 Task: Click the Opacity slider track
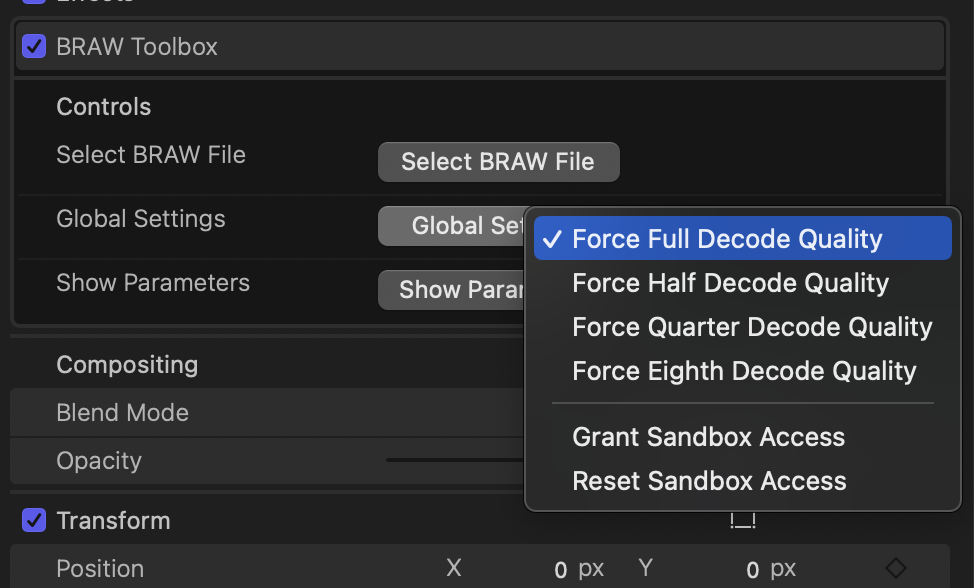coord(455,460)
